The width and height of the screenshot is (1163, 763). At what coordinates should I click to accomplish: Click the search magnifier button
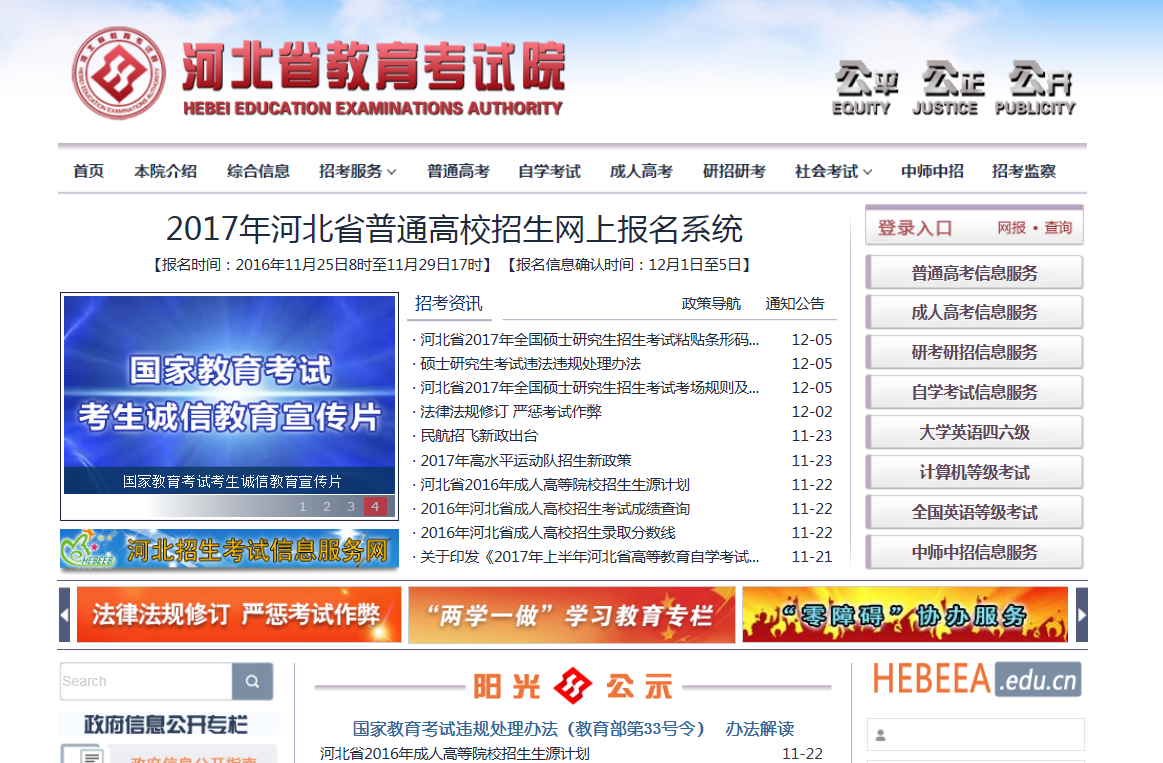tap(252, 681)
